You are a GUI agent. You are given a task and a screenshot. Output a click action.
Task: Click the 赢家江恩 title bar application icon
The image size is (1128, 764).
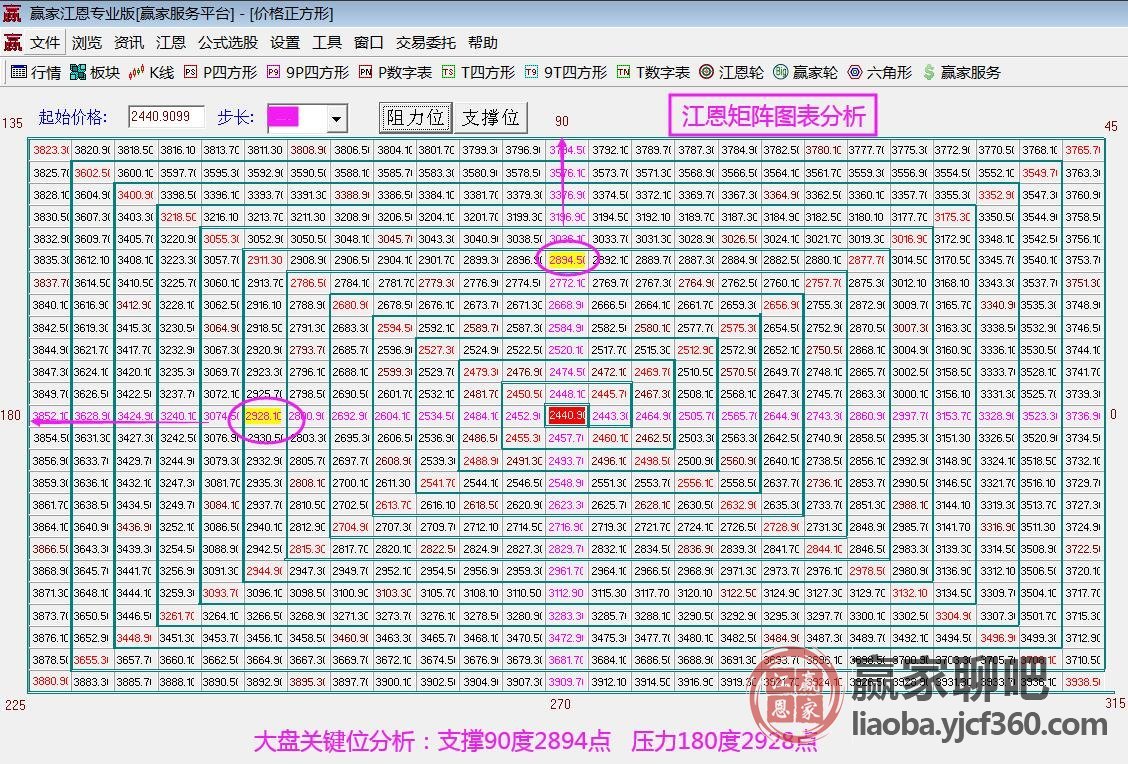(x=13, y=13)
